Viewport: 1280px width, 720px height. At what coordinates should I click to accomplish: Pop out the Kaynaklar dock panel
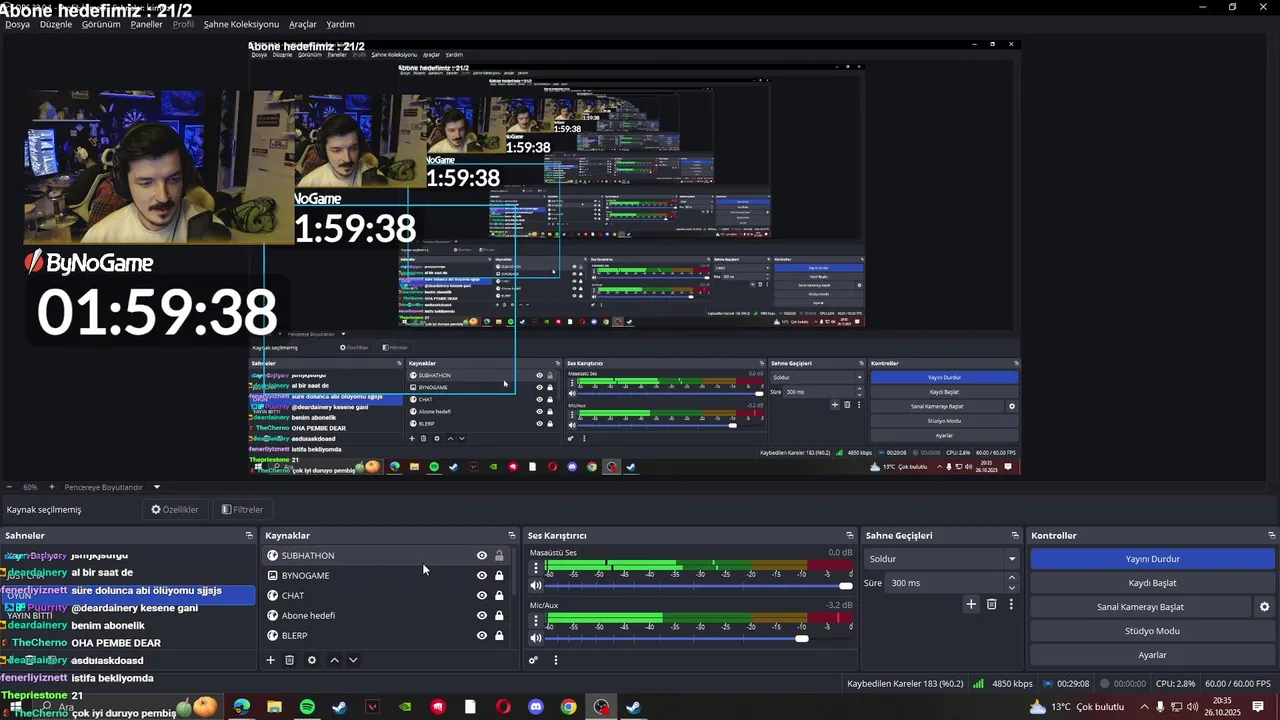pos(512,536)
